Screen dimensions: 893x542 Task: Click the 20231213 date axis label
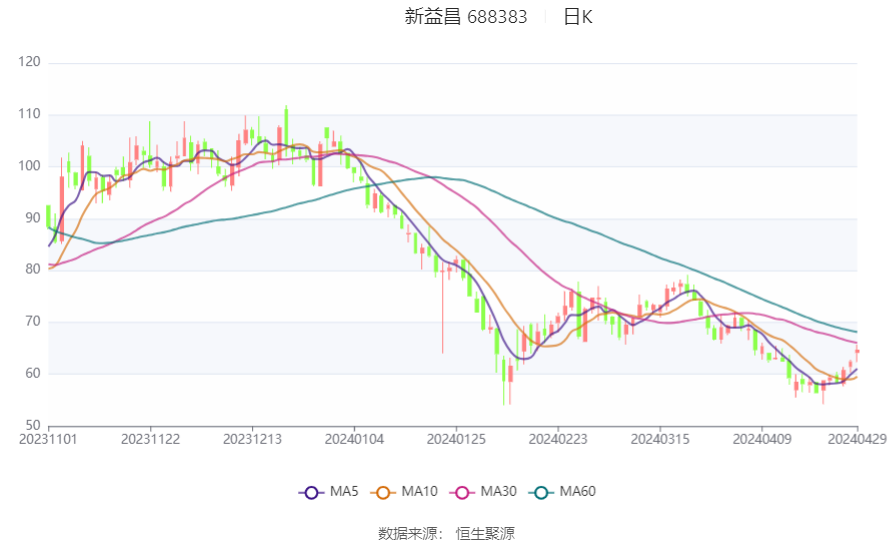(252, 440)
